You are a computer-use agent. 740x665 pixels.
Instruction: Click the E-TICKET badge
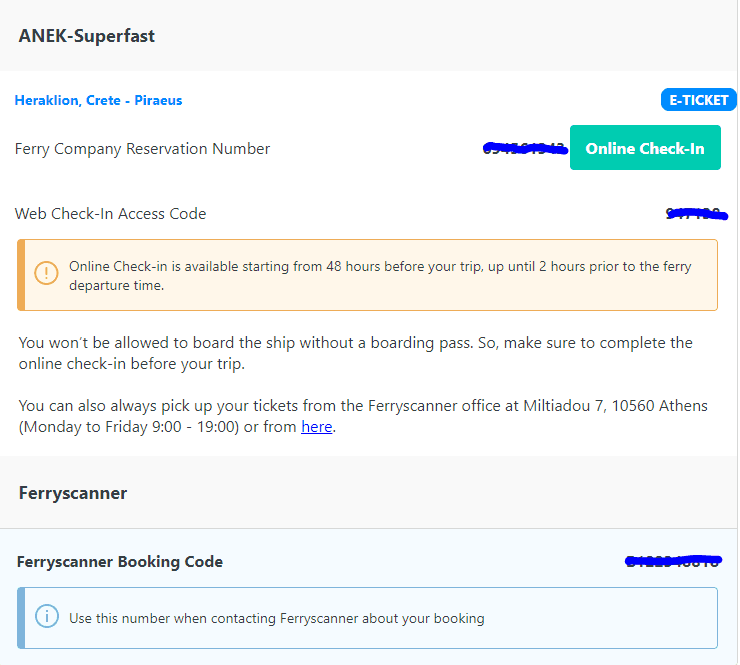click(x=698, y=100)
